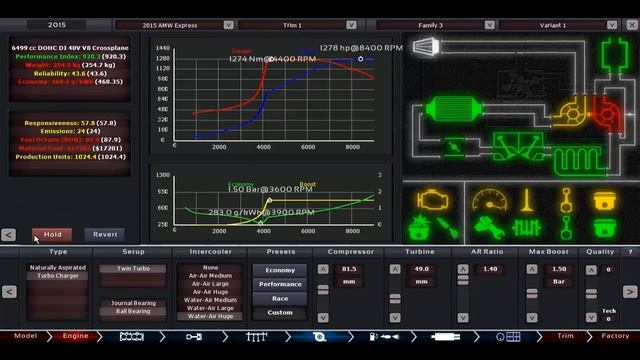The width and height of the screenshot is (640, 360).
Task: Apply the Race preset
Action: click(x=280, y=298)
